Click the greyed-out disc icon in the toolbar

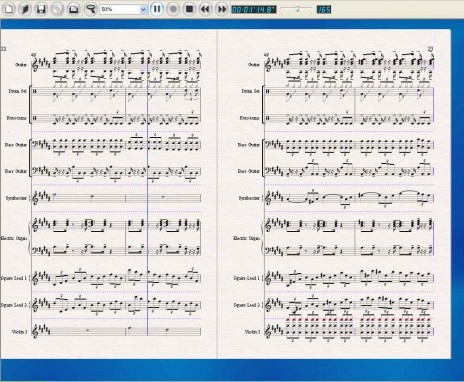click(x=57, y=9)
